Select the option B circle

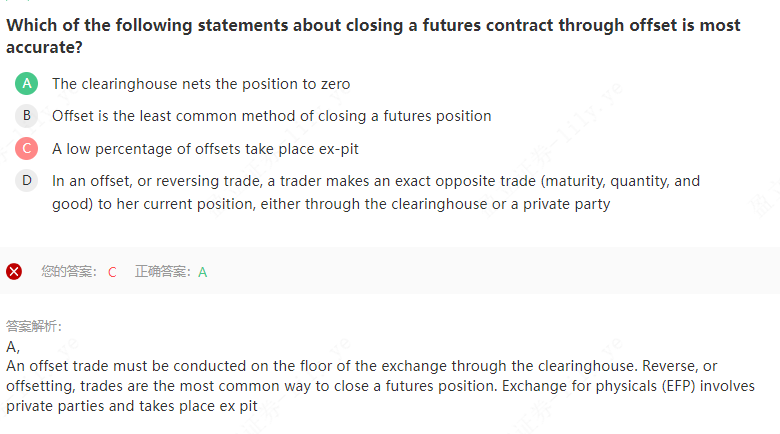coord(27,116)
